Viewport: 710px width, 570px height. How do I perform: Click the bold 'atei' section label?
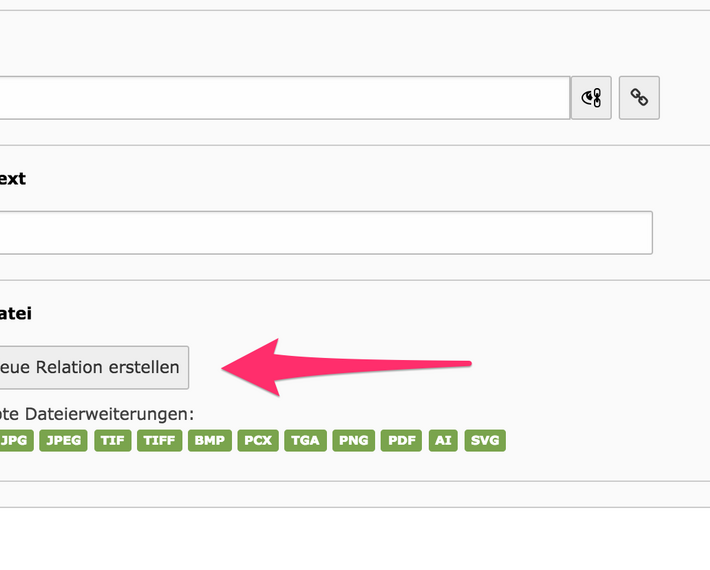(x=16, y=314)
